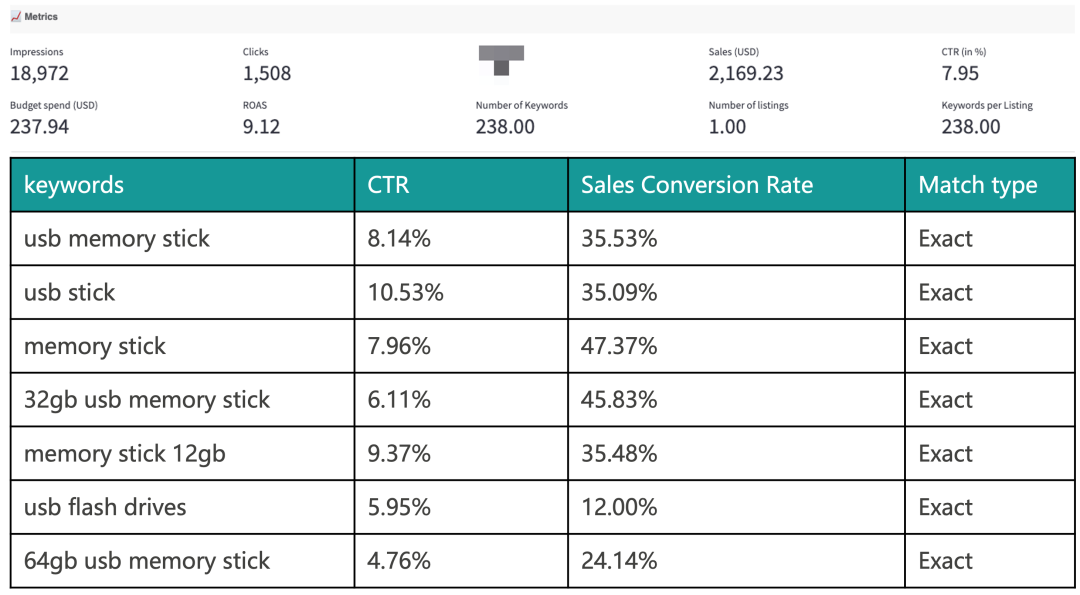The width and height of the screenshot is (1080, 595).
Task: Click the 10.53% CTR cell
Action: coord(405,293)
